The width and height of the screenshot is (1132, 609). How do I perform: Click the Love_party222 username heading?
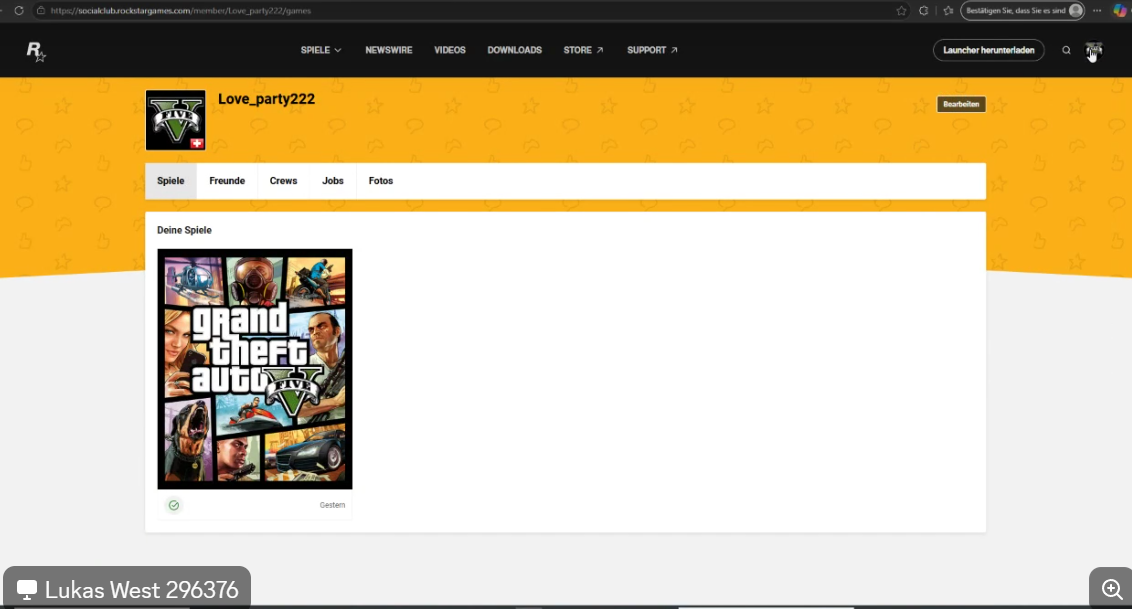pyautogui.click(x=266, y=99)
